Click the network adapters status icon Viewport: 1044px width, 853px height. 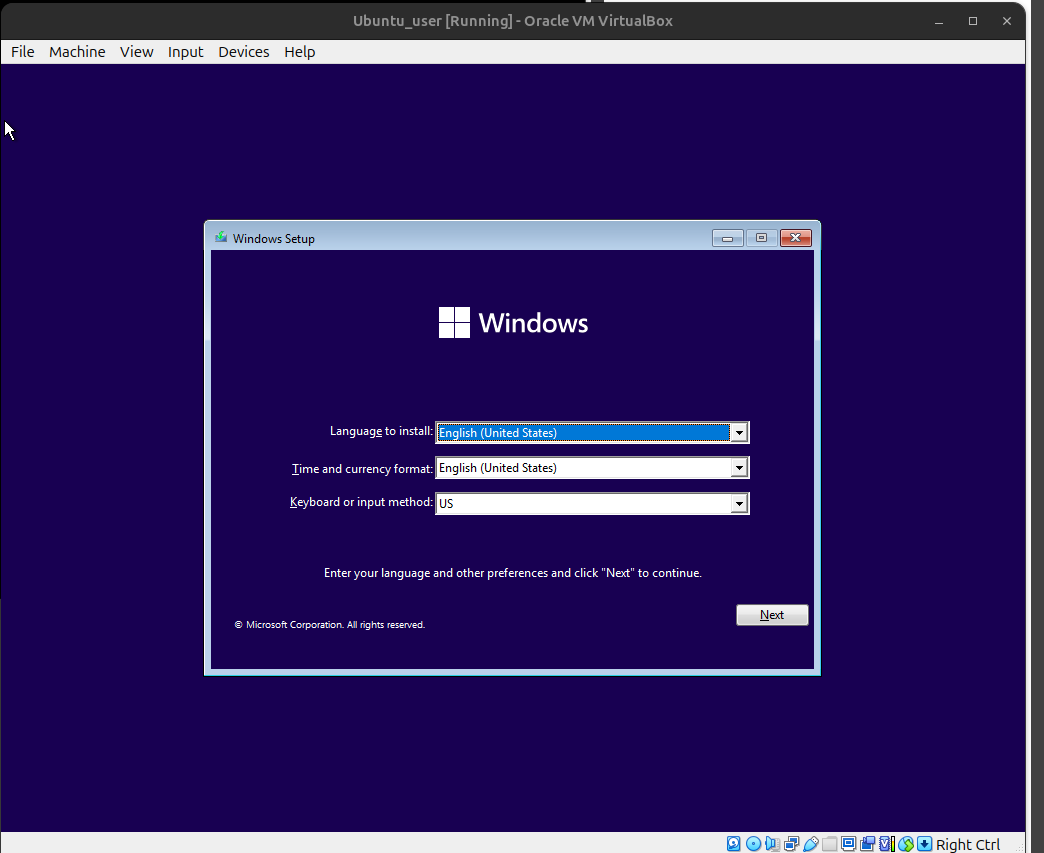(x=792, y=844)
